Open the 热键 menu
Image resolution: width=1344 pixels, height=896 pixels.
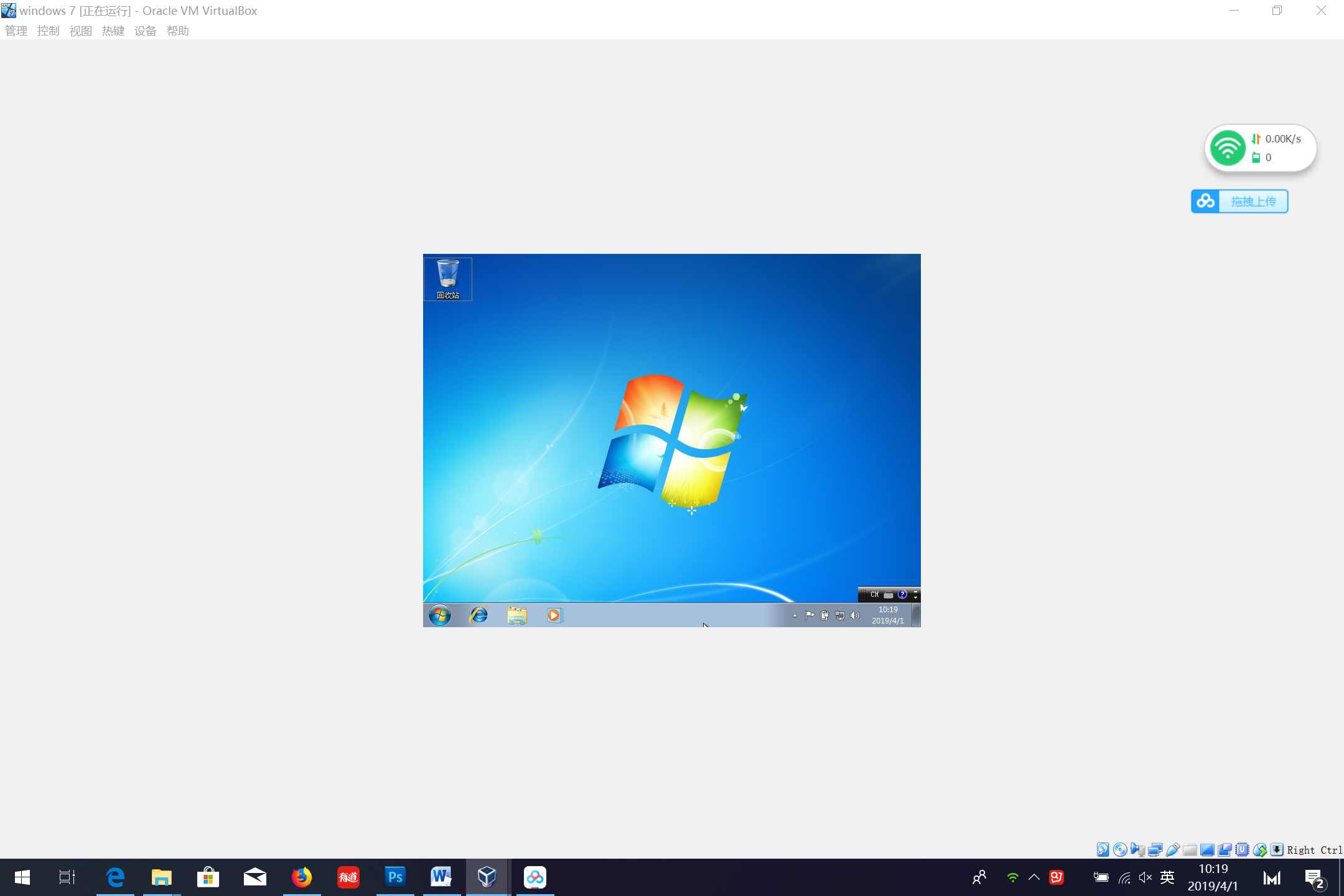[x=113, y=31]
